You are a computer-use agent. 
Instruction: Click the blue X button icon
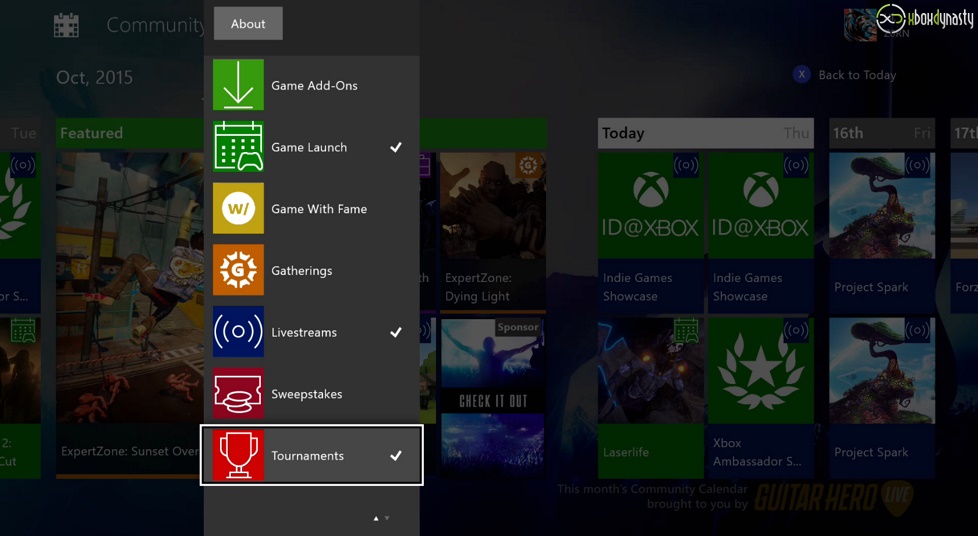tap(801, 75)
